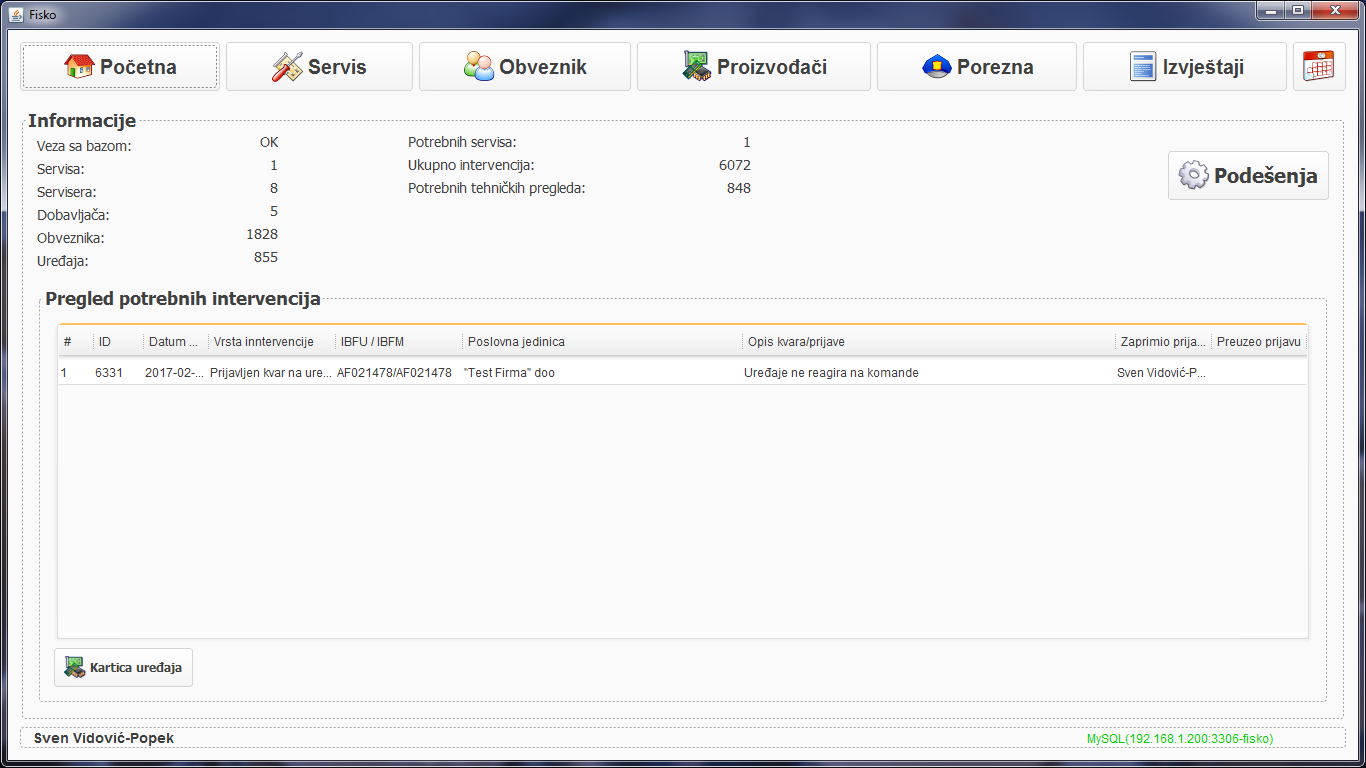This screenshot has width=1366, height=768.
Task: Maximize the Fisko window
Action: pos(1298,10)
